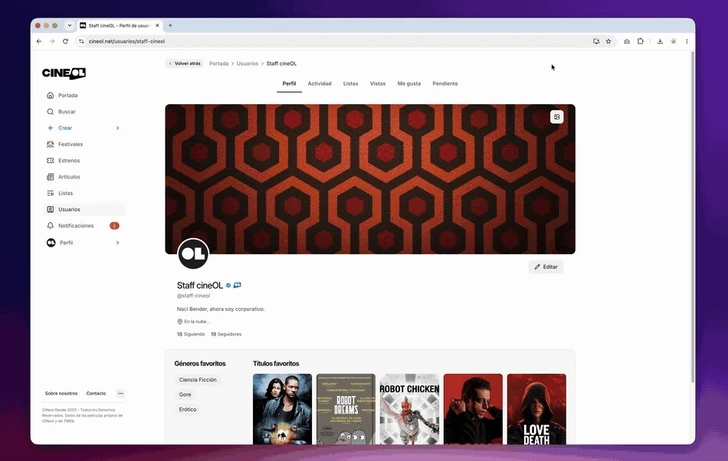This screenshot has width=728, height=461.
Task: Click the banner image change icon
Action: tap(557, 117)
